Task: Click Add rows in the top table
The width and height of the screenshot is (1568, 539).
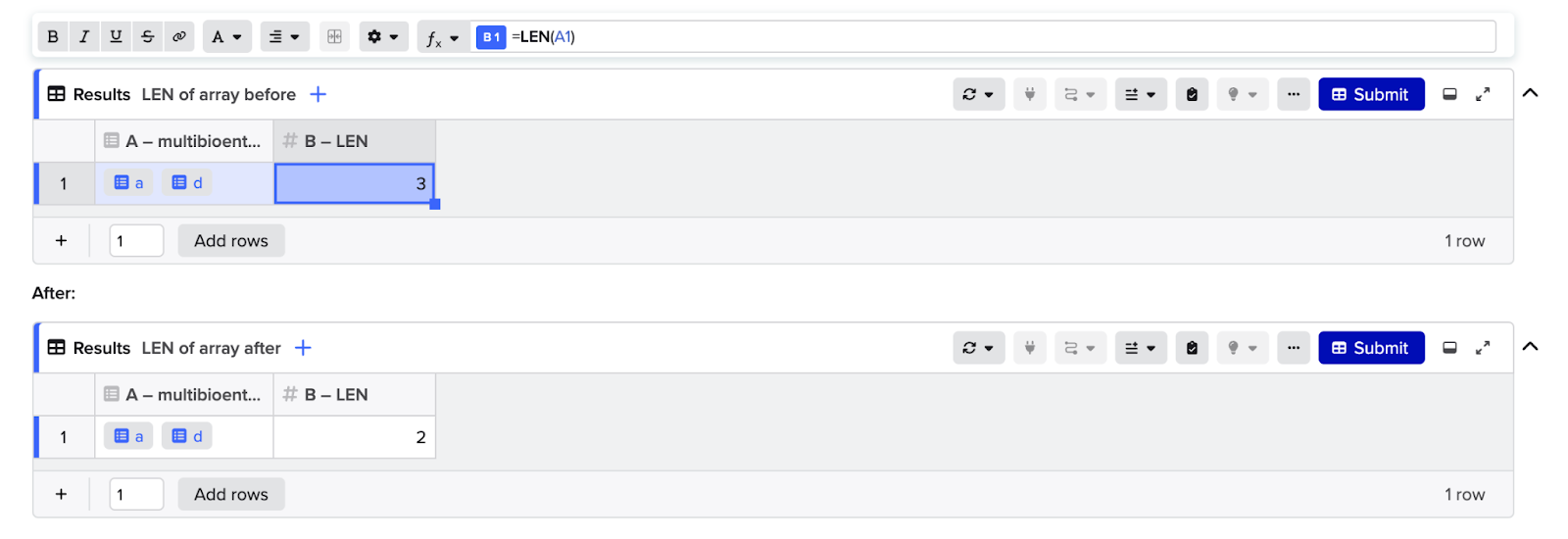Action: coord(231,241)
